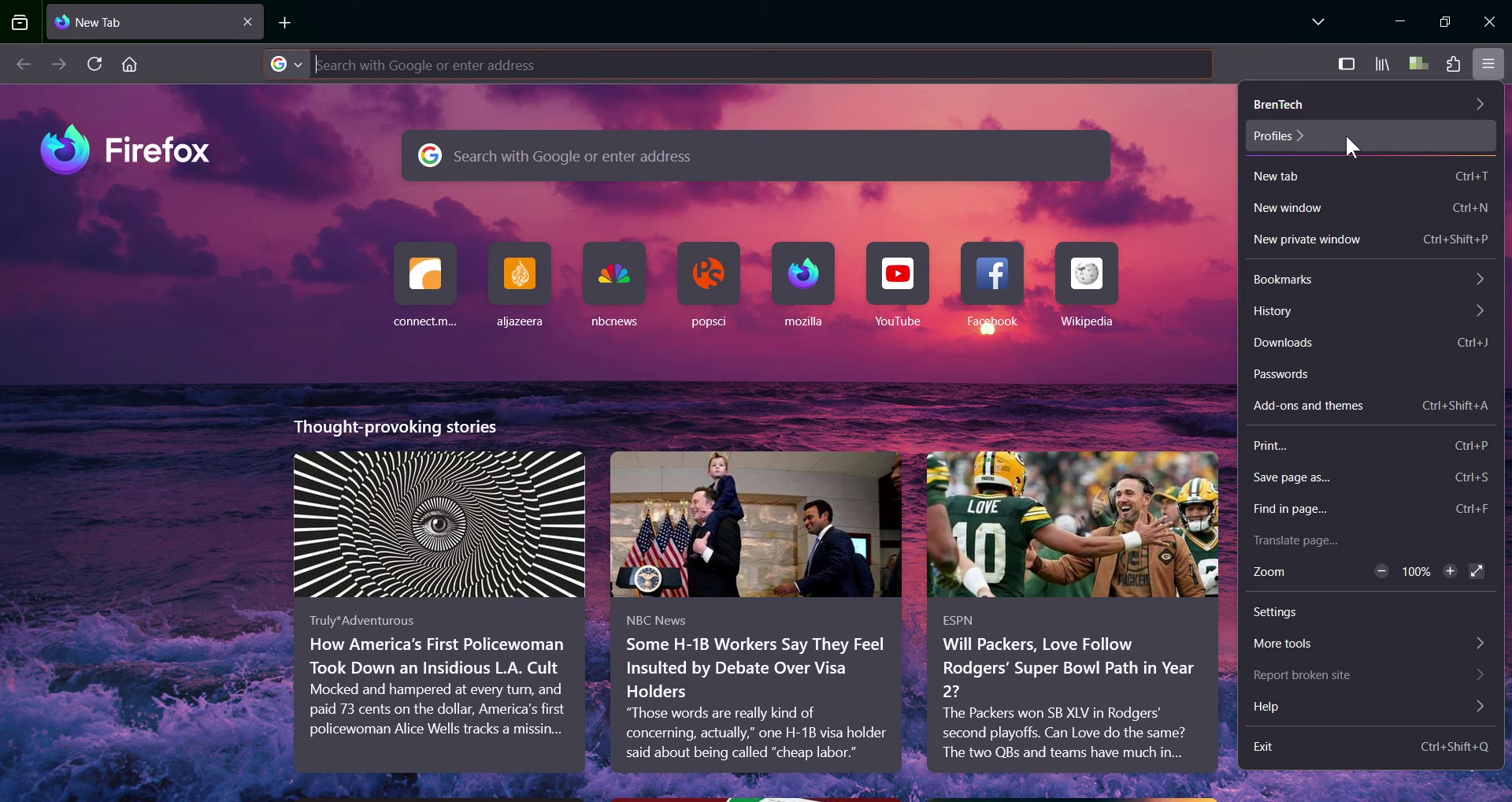1512x802 pixels.
Task: Choose Exit from the menu
Action: click(1370, 747)
